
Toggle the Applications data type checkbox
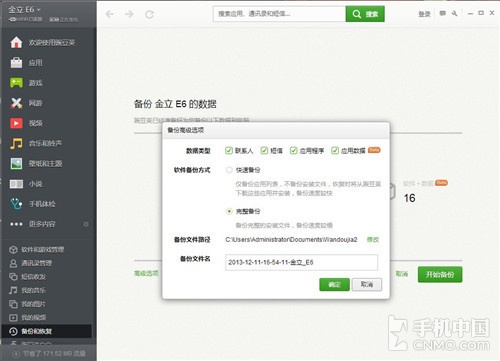[x=293, y=150]
